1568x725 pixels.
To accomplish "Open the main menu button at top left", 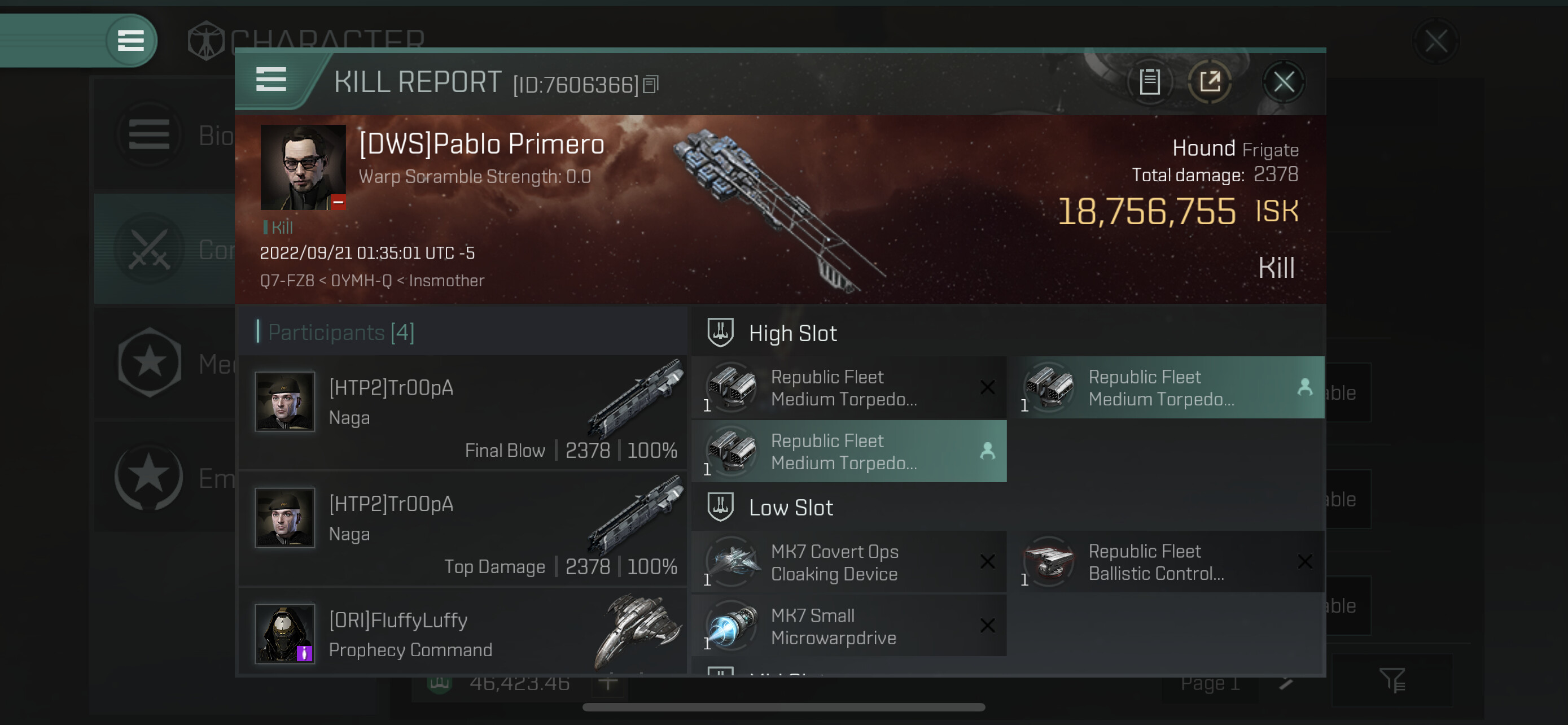I will (x=130, y=41).
